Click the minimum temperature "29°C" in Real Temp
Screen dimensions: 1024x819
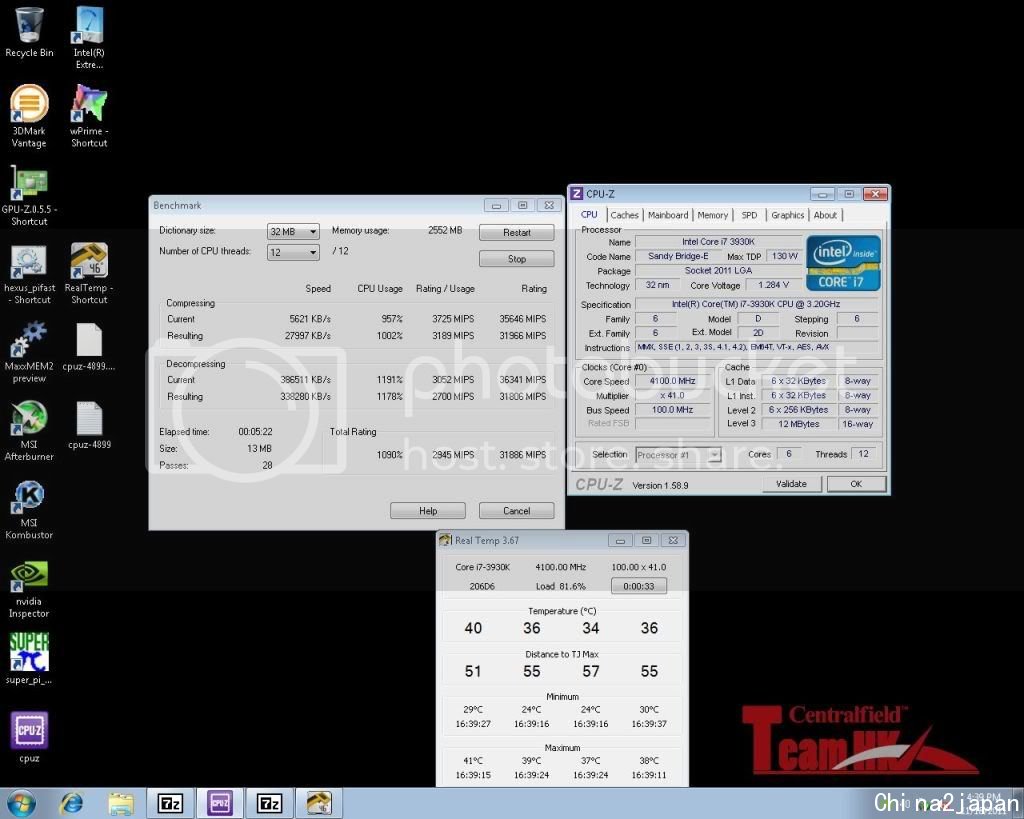tap(473, 709)
